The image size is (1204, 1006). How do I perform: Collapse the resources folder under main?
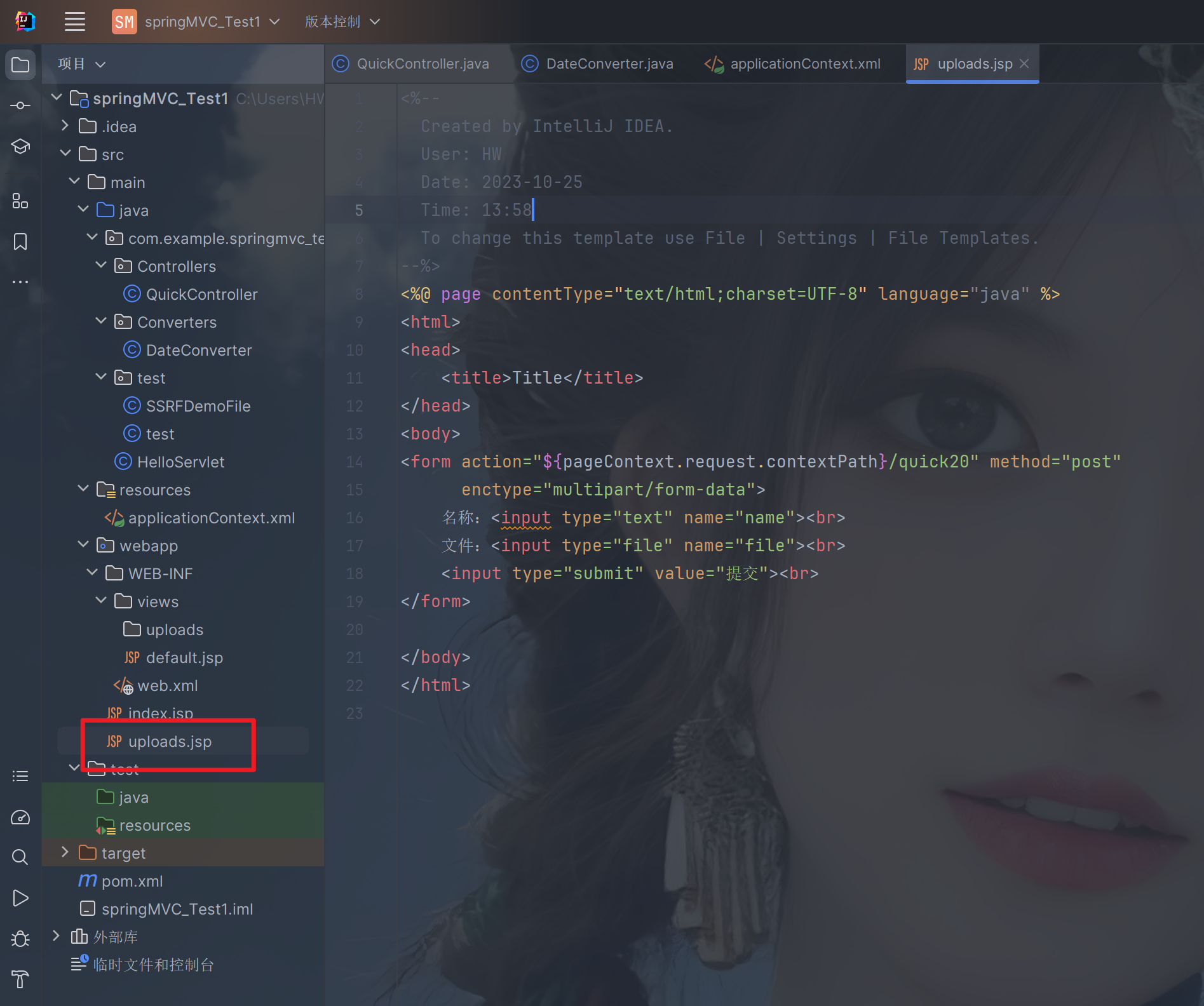83,489
